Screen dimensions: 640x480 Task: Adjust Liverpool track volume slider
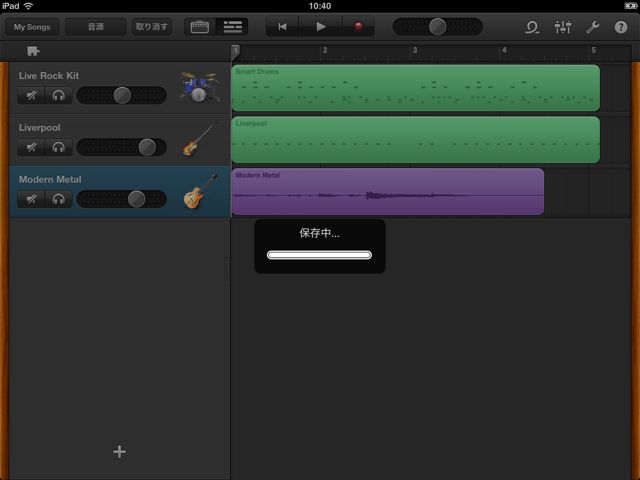click(122, 147)
